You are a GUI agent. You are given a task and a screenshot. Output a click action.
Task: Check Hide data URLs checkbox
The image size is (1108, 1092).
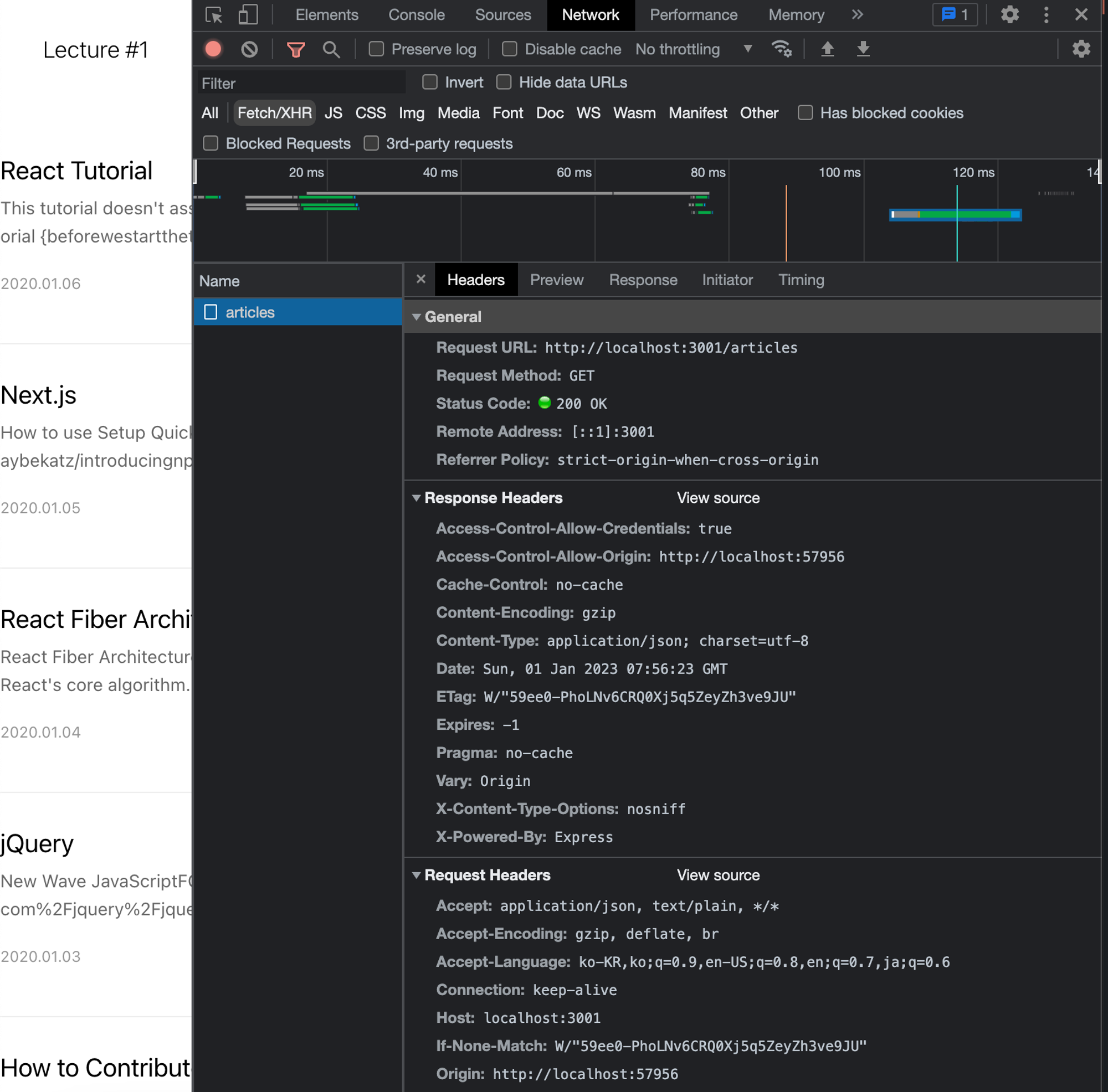click(504, 83)
